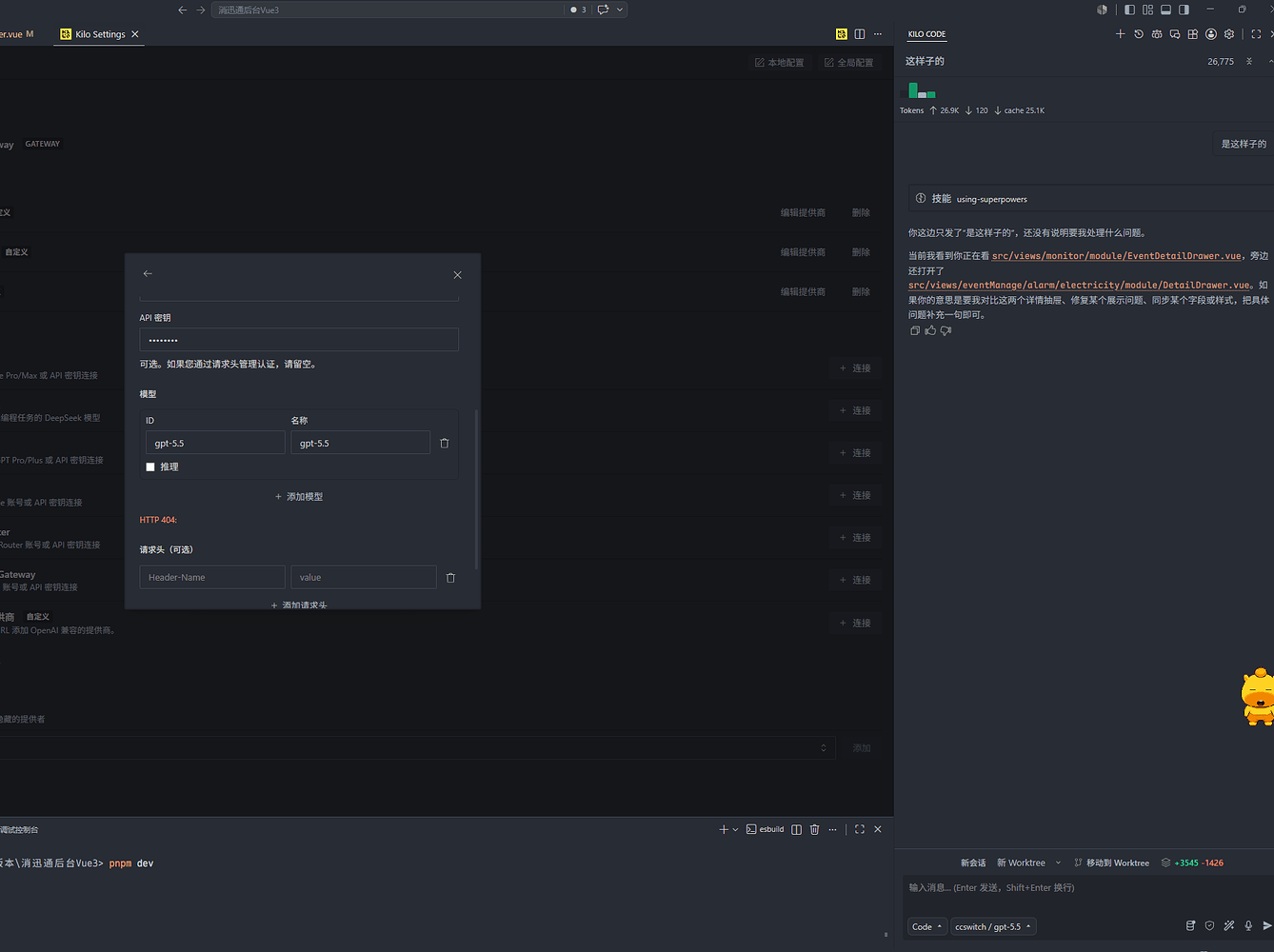Image resolution: width=1274 pixels, height=952 pixels.
Task: Maximize the terminal panel
Action: click(x=860, y=829)
